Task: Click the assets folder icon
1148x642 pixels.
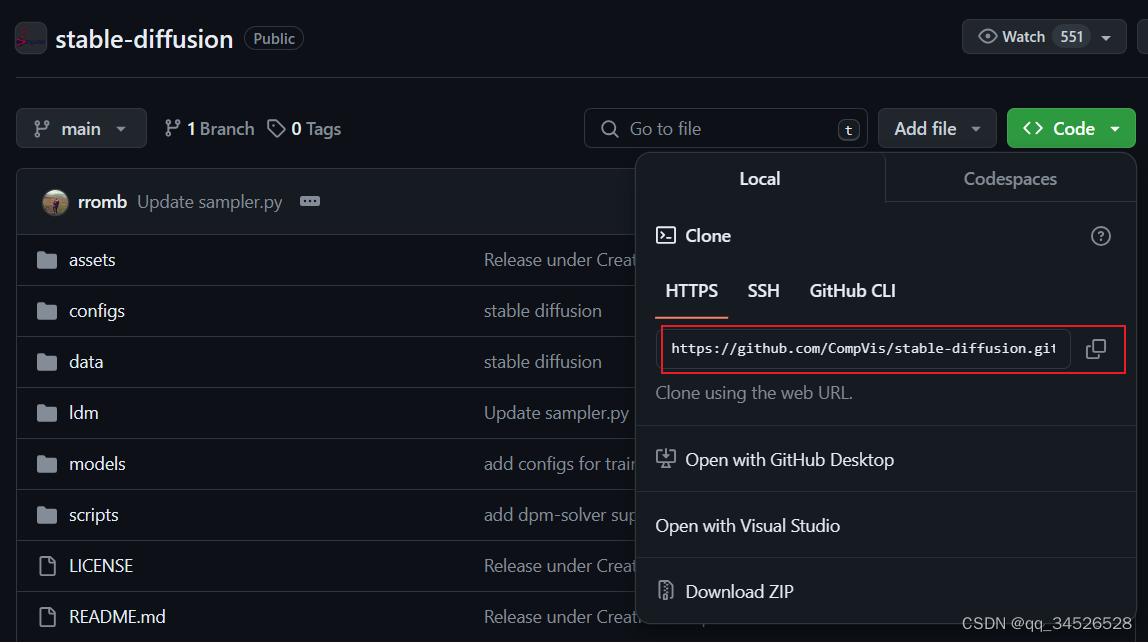Action: pos(47,259)
